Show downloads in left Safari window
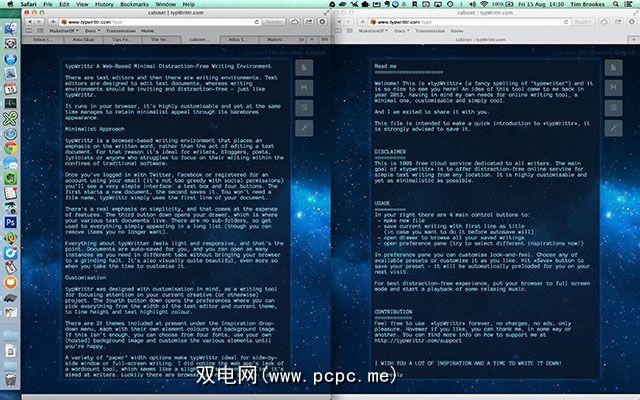This screenshot has height=400, width=640. pos(322,22)
